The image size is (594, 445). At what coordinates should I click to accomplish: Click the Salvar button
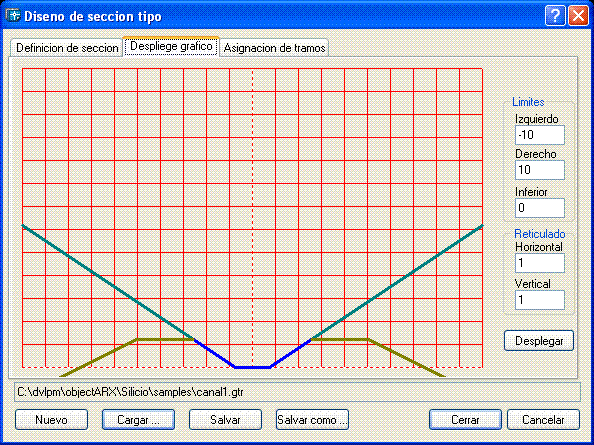[225, 420]
